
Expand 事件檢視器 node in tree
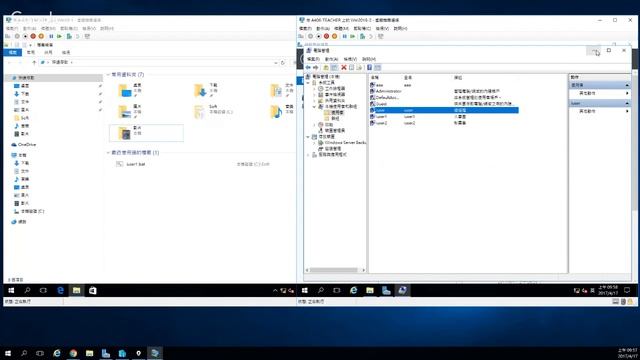click(x=314, y=95)
